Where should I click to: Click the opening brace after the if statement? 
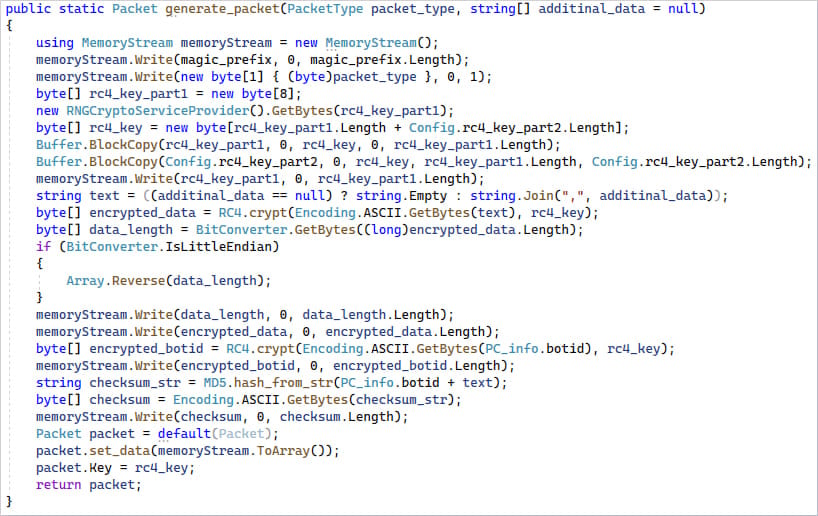(x=40, y=264)
